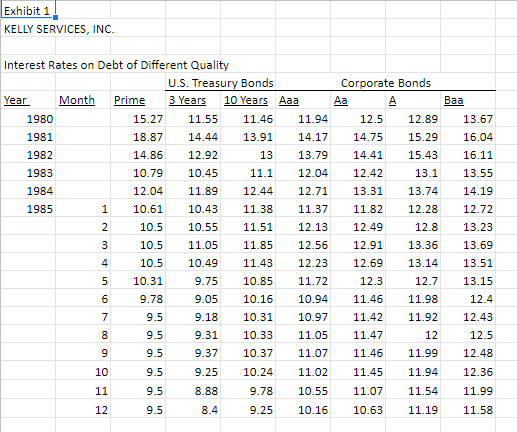
Task: Select the 'Baa' column header
Action: [468, 100]
